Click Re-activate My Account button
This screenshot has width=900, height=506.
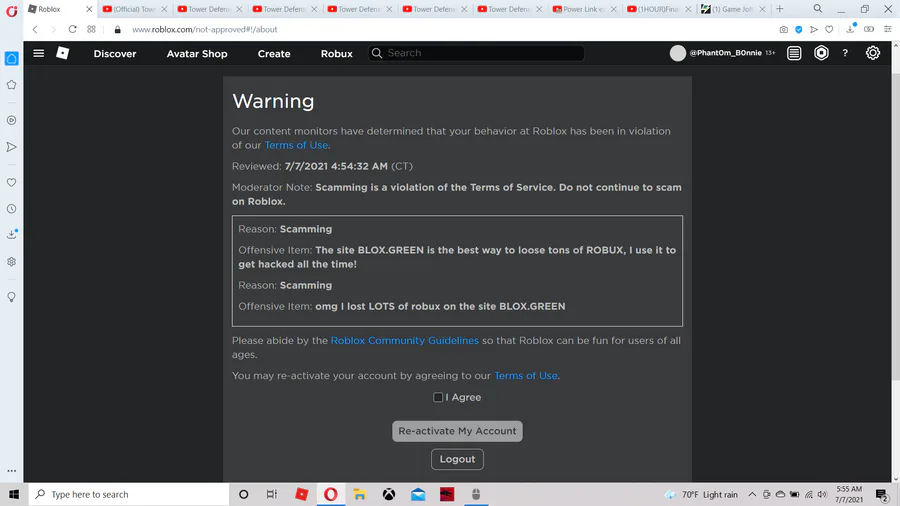coord(457,431)
